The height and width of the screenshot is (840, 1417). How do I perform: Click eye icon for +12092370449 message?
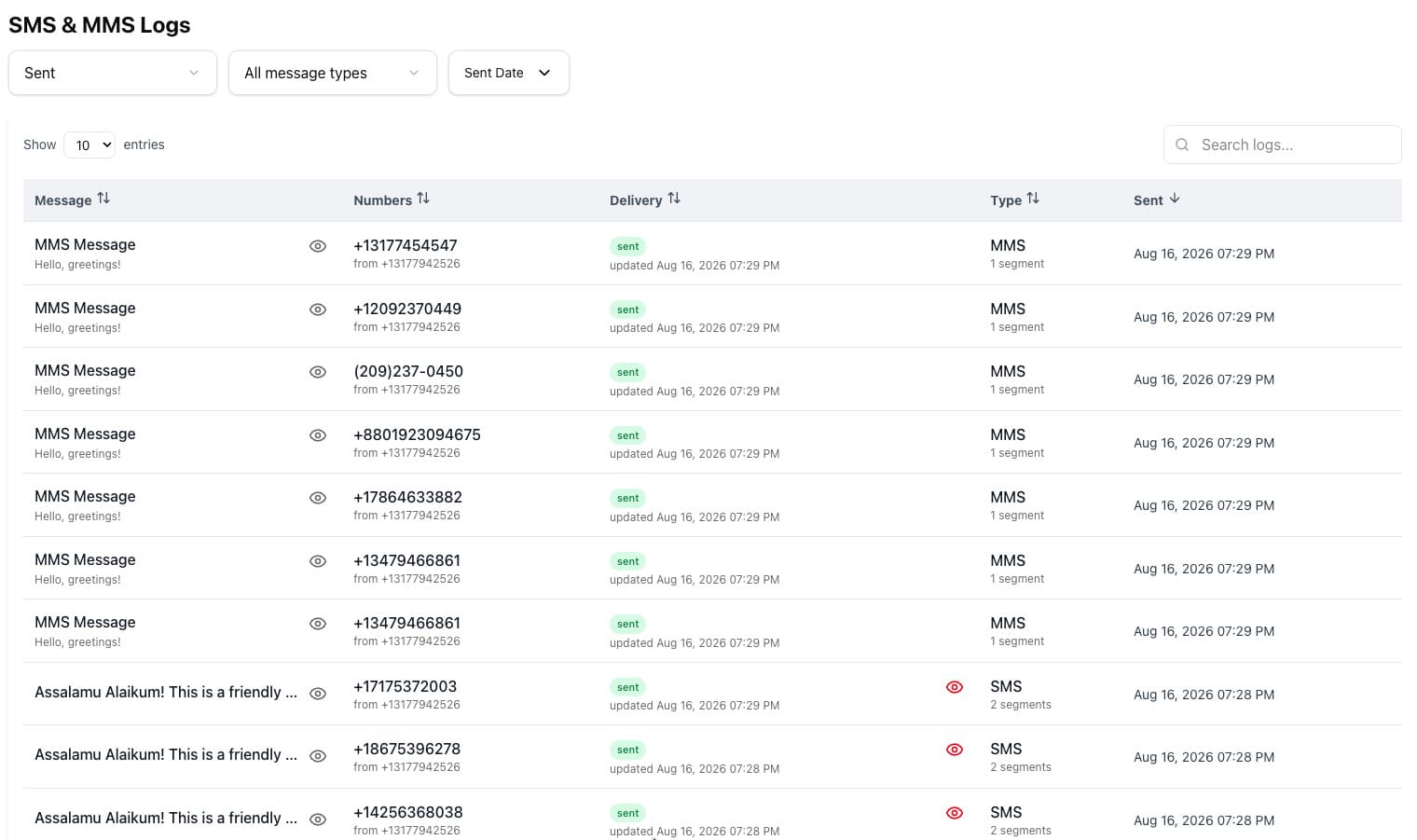pos(318,310)
